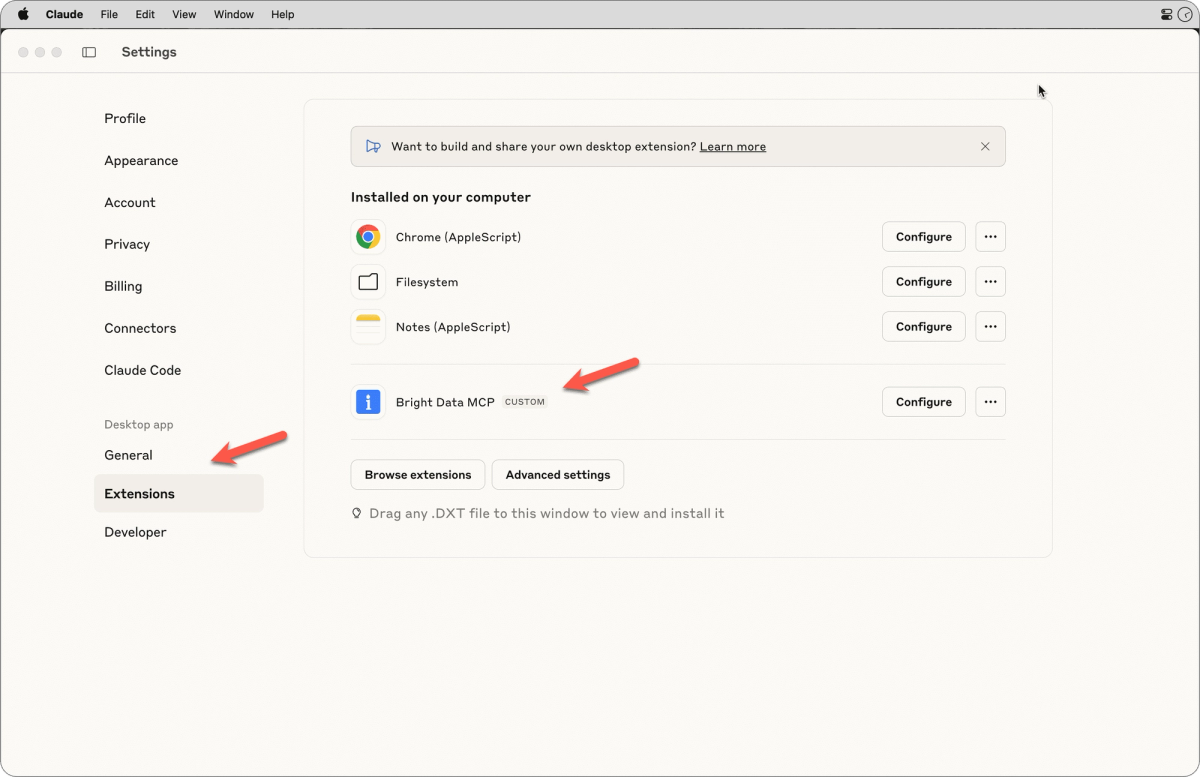
Task: Toggle the sidebar panel icon
Action: 89,52
